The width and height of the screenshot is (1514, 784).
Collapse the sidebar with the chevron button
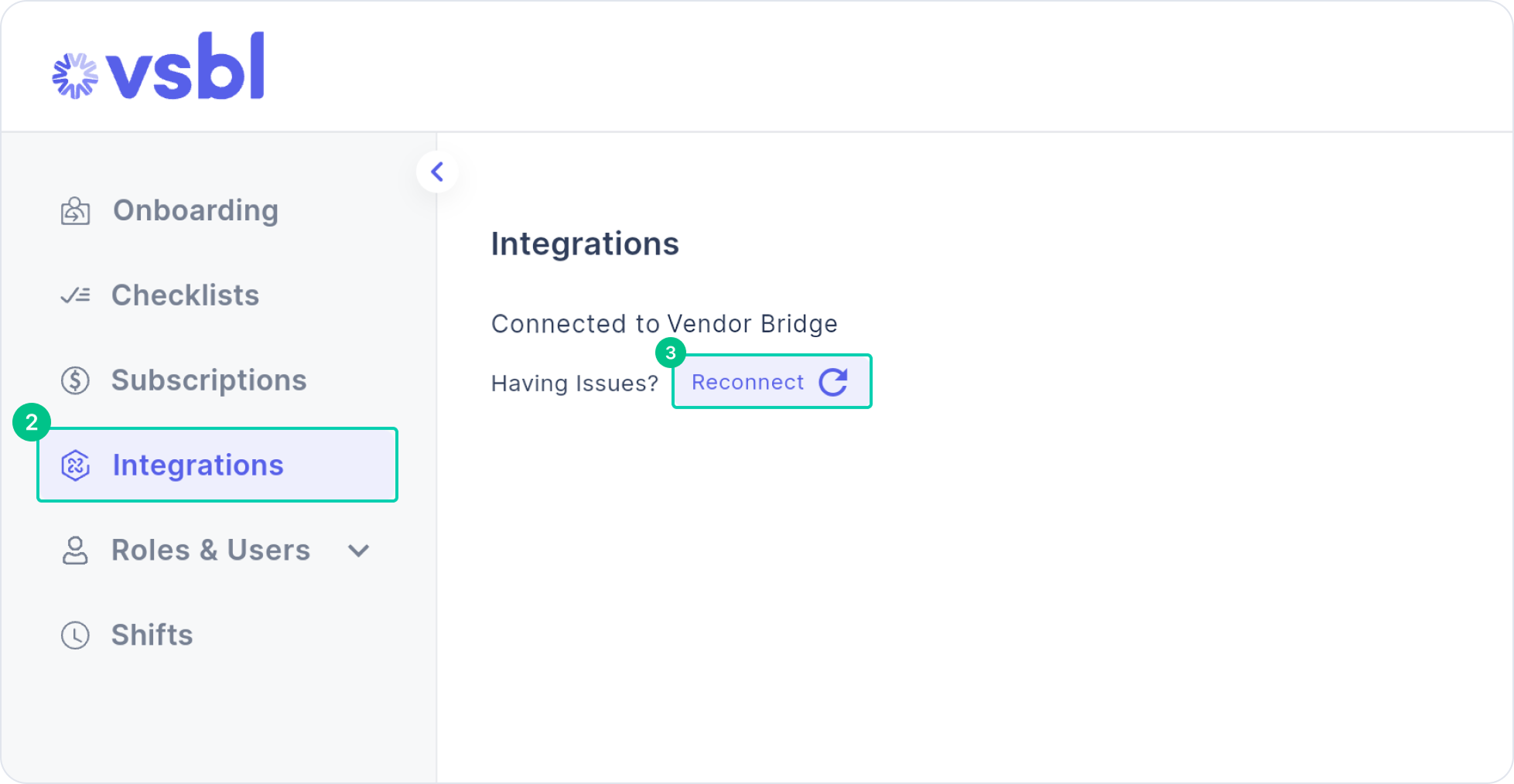[437, 172]
